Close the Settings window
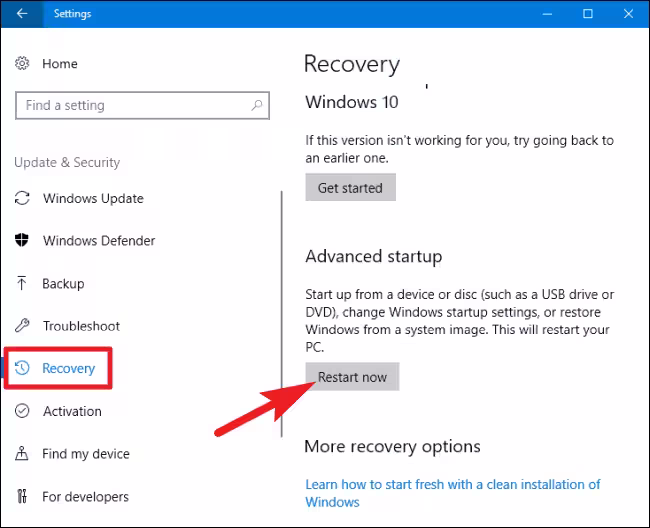The width and height of the screenshot is (650, 528). point(628,14)
